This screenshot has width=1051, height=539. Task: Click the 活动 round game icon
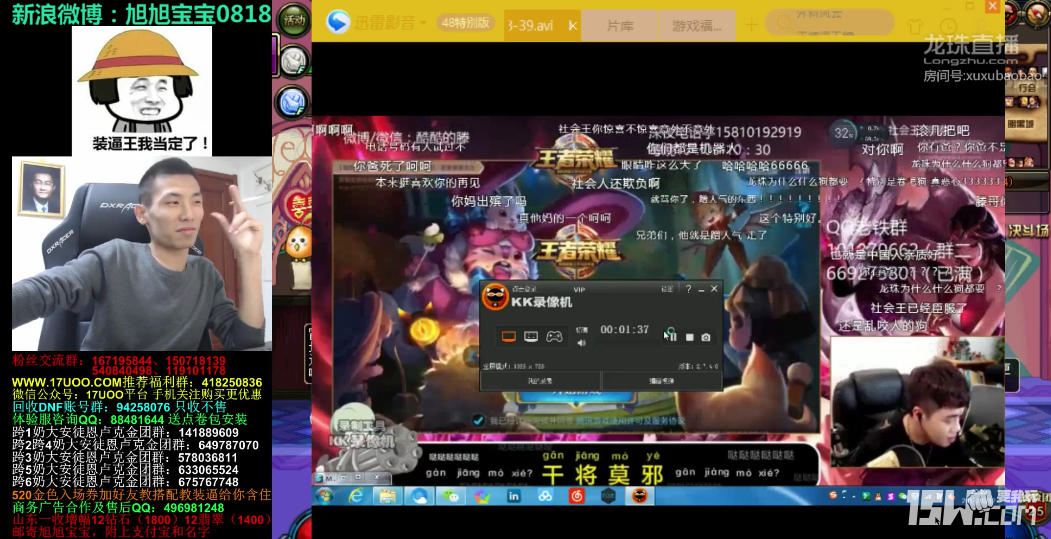coord(294,19)
